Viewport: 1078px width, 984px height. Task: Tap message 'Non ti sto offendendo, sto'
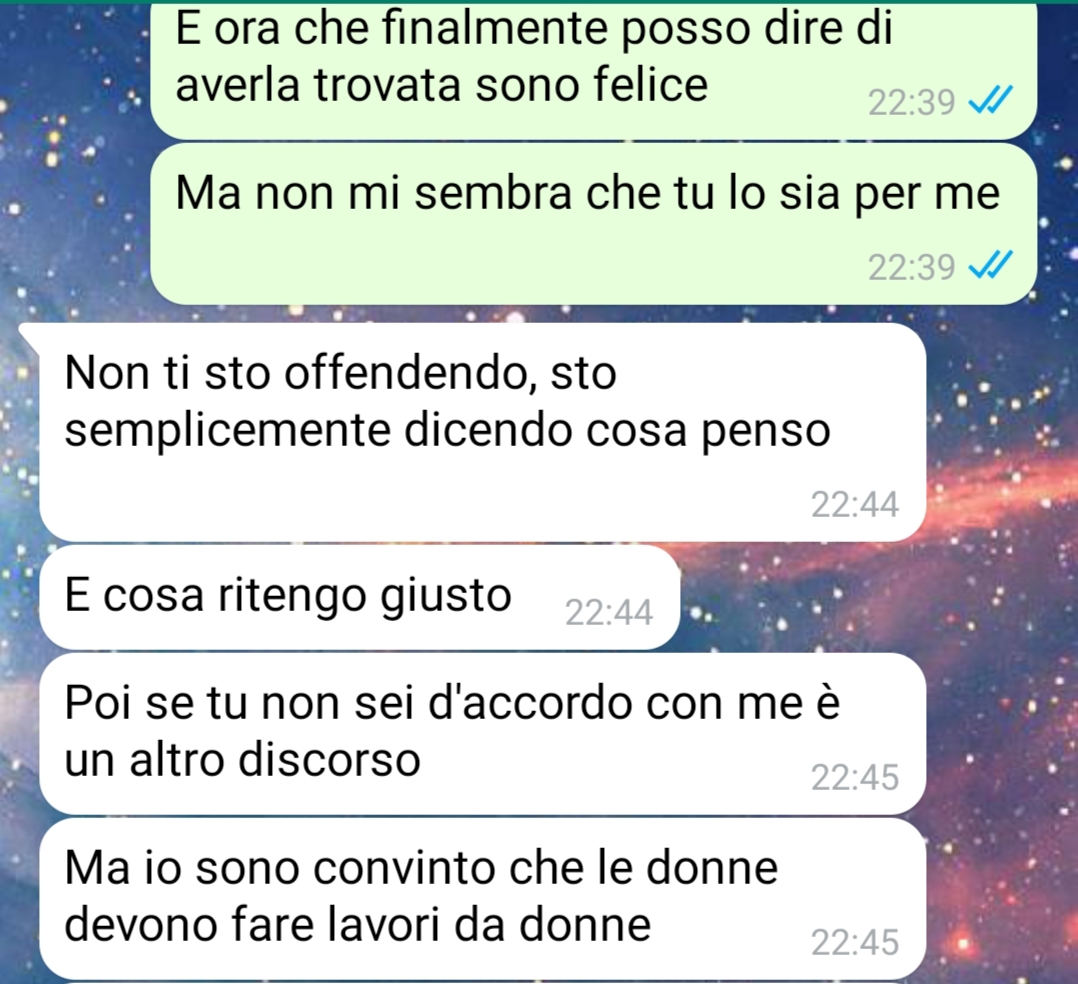[483, 432]
